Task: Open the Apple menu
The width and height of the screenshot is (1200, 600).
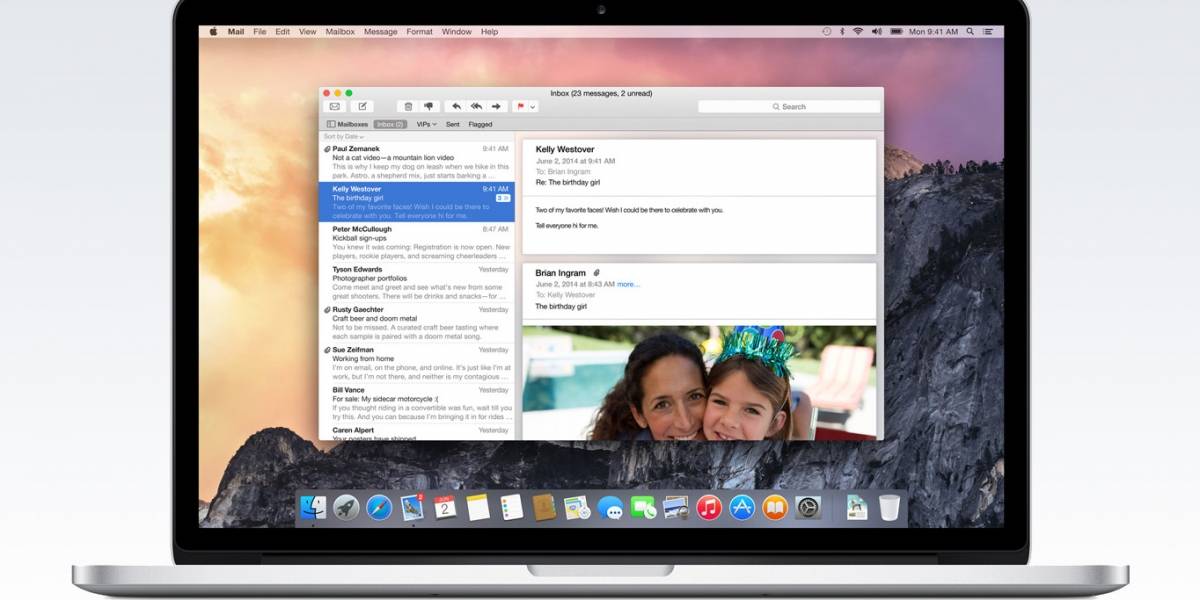Action: tap(213, 31)
